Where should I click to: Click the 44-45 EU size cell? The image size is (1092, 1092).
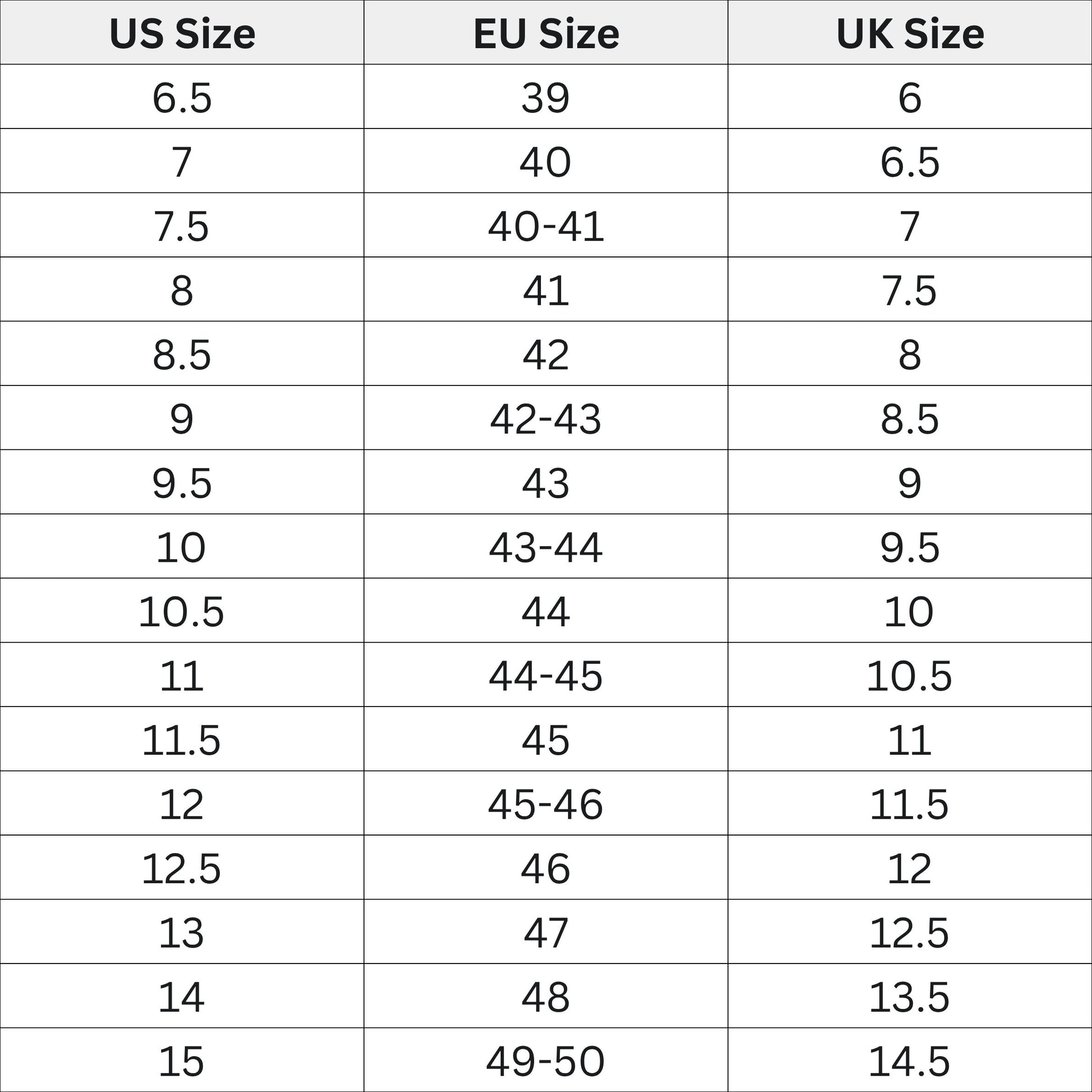(545, 676)
